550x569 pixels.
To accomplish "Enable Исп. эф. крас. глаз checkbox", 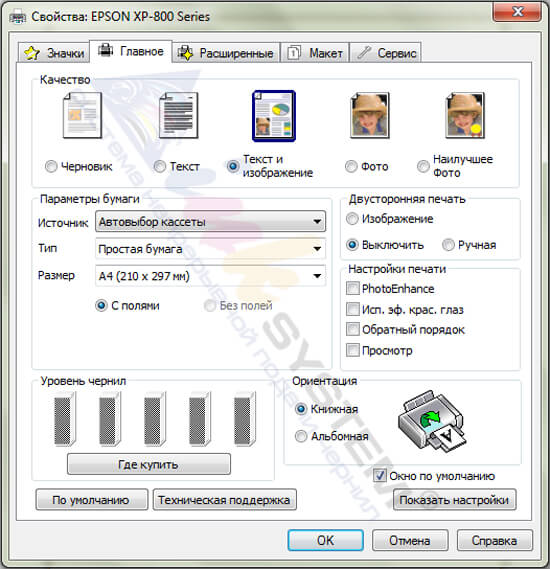I will 353,309.
